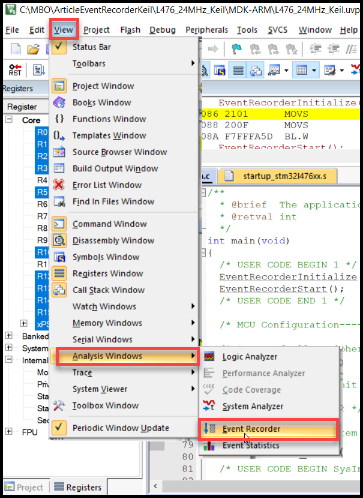Screen dimensions: 363x498
Task: Expand the Toolbars submenu
Action: [123, 63]
